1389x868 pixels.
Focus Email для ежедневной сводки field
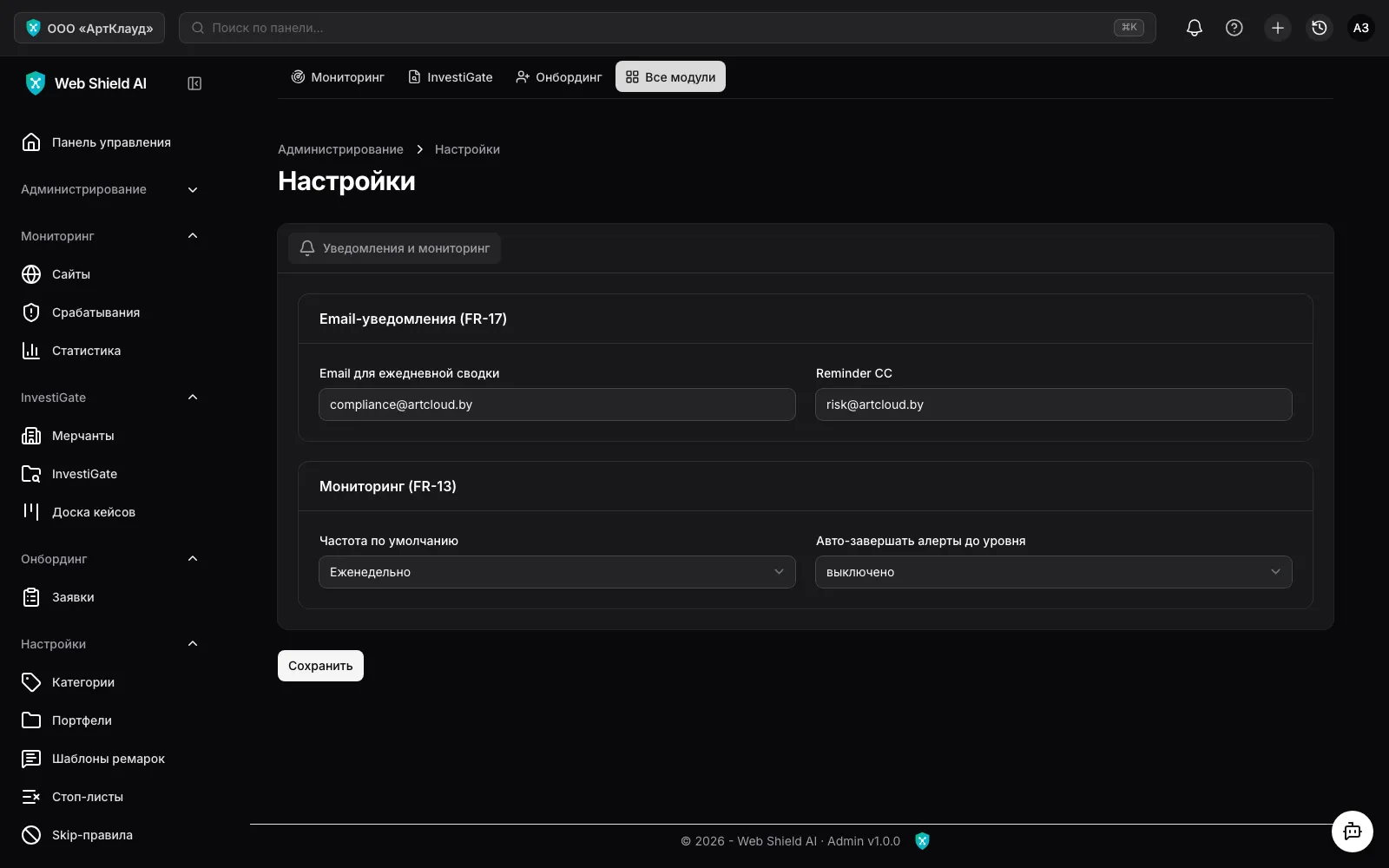click(x=557, y=404)
